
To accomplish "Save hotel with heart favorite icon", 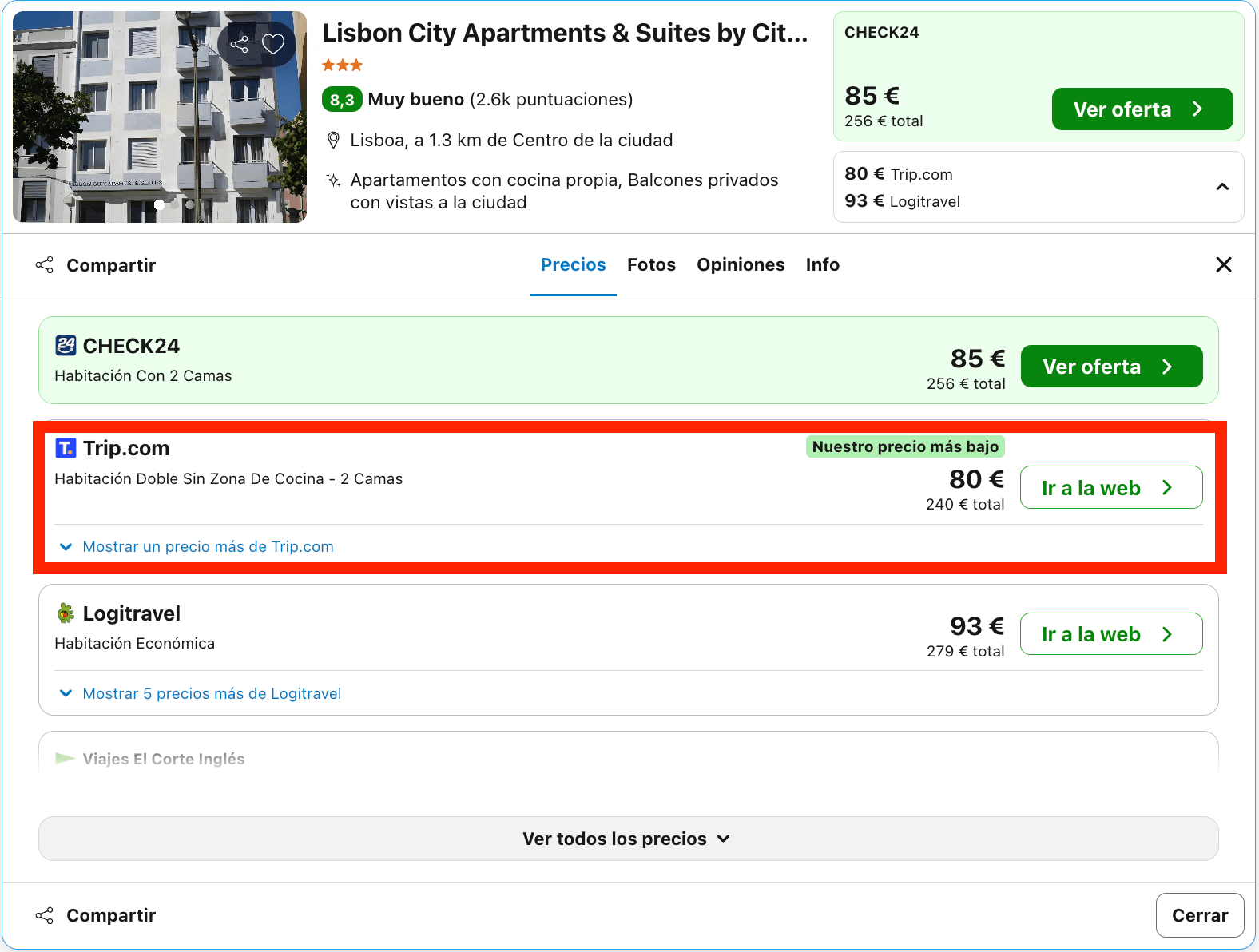I will click(x=273, y=44).
